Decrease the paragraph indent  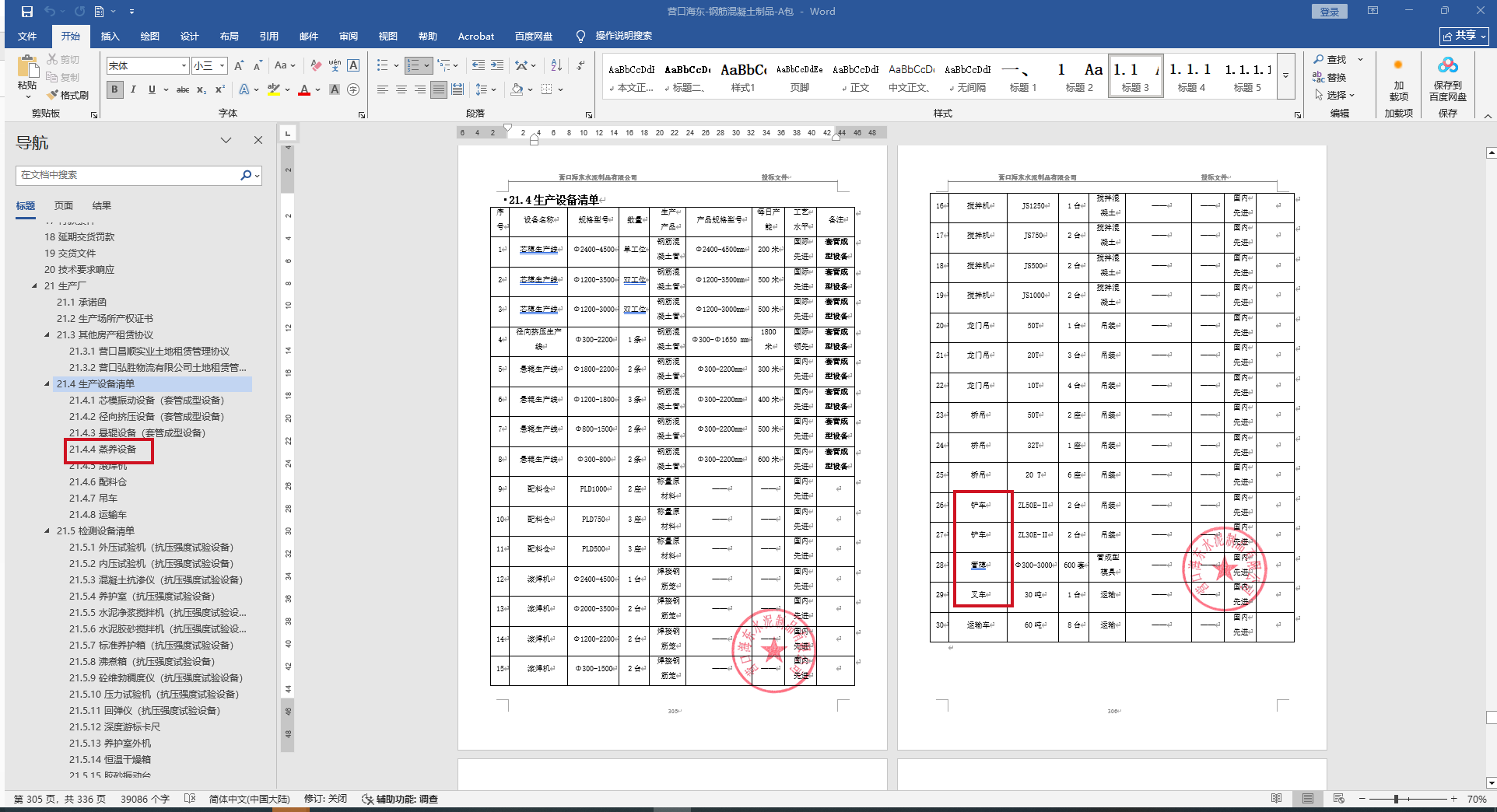click(478, 65)
